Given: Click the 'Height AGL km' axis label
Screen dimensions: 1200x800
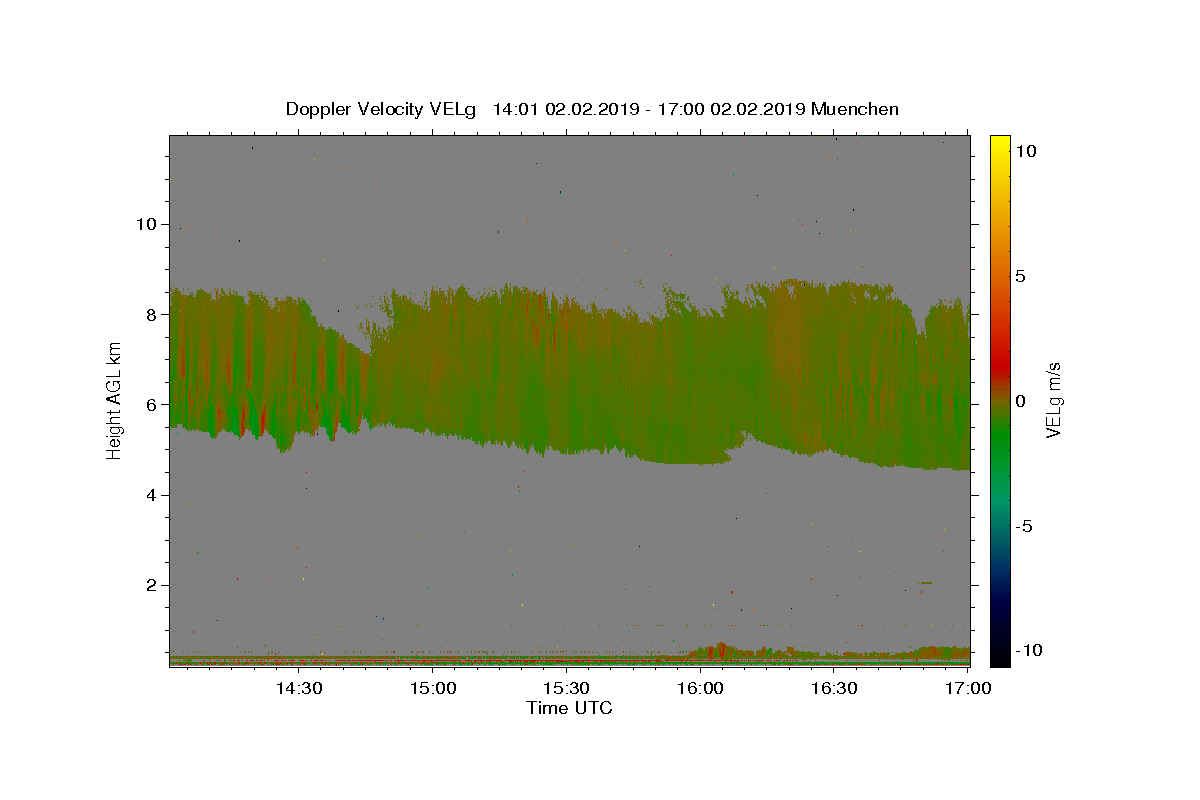Looking at the screenshot, I should (114, 401).
